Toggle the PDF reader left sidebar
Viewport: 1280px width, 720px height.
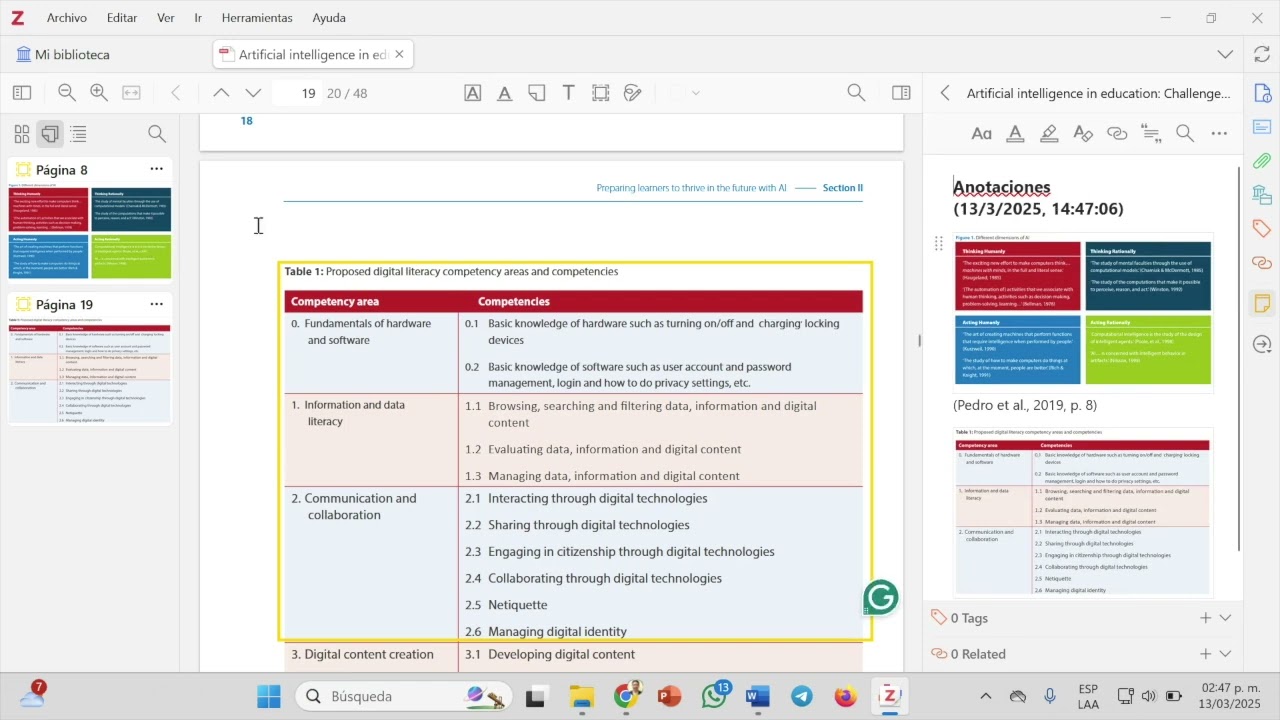click(22, 93)
